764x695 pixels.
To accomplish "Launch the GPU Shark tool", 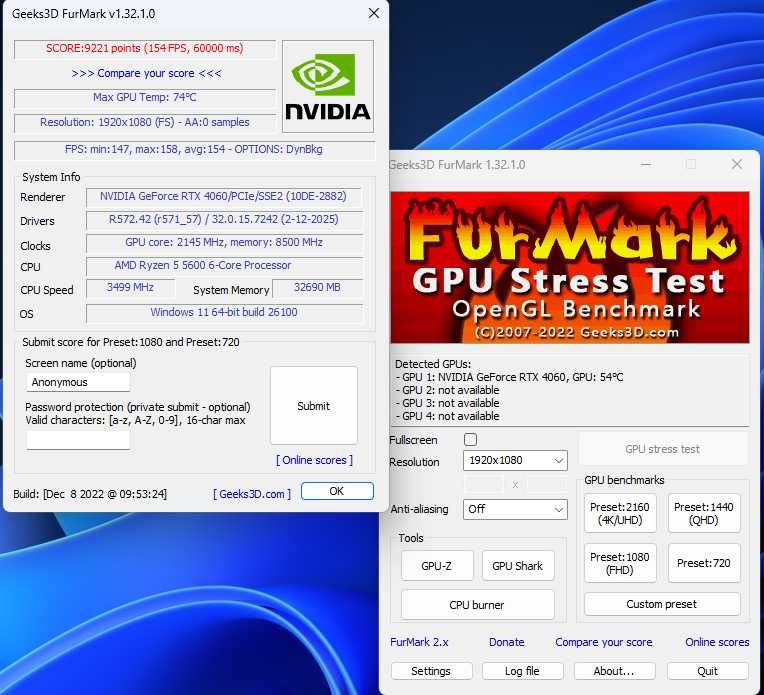I will 517,566.
